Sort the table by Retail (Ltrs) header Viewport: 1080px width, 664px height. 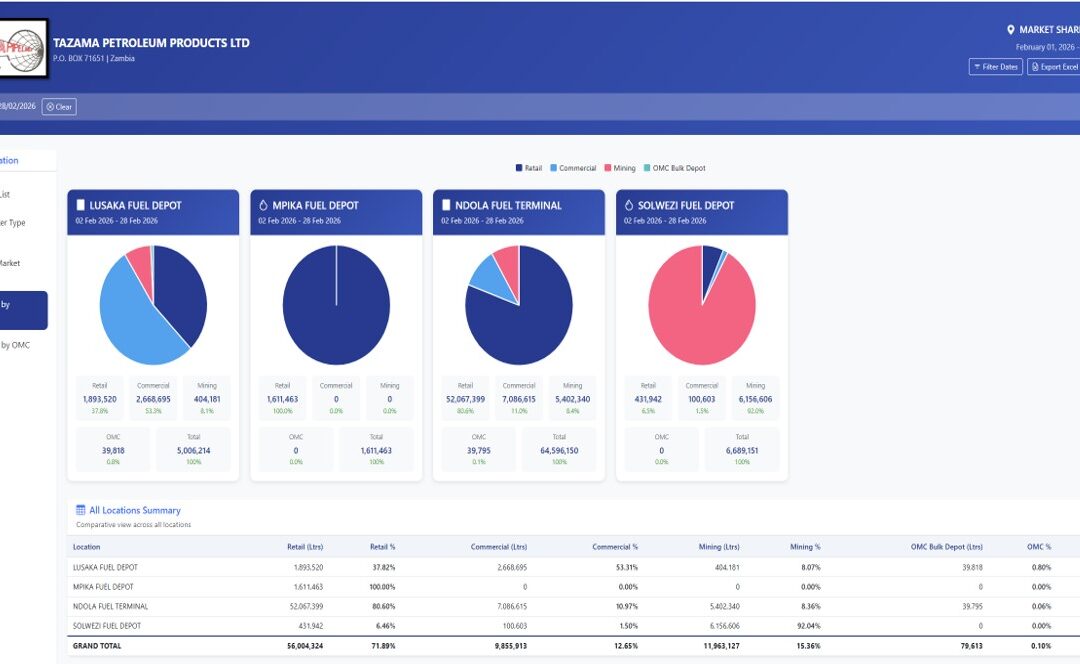click(x=305, y=547)
